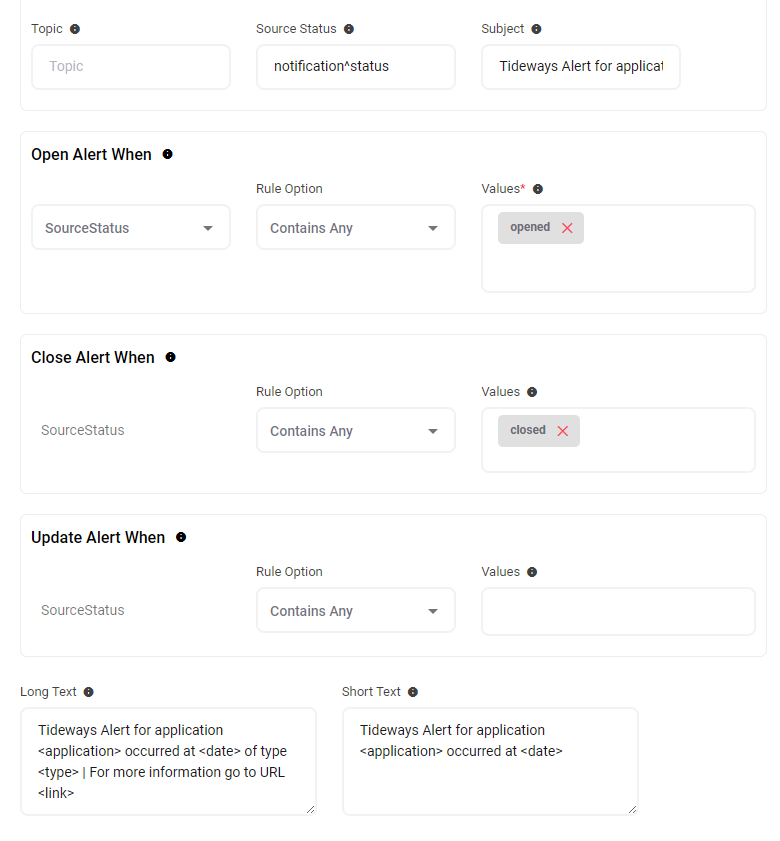Click the Short Text info icon
780x841 pixels.
413,692
